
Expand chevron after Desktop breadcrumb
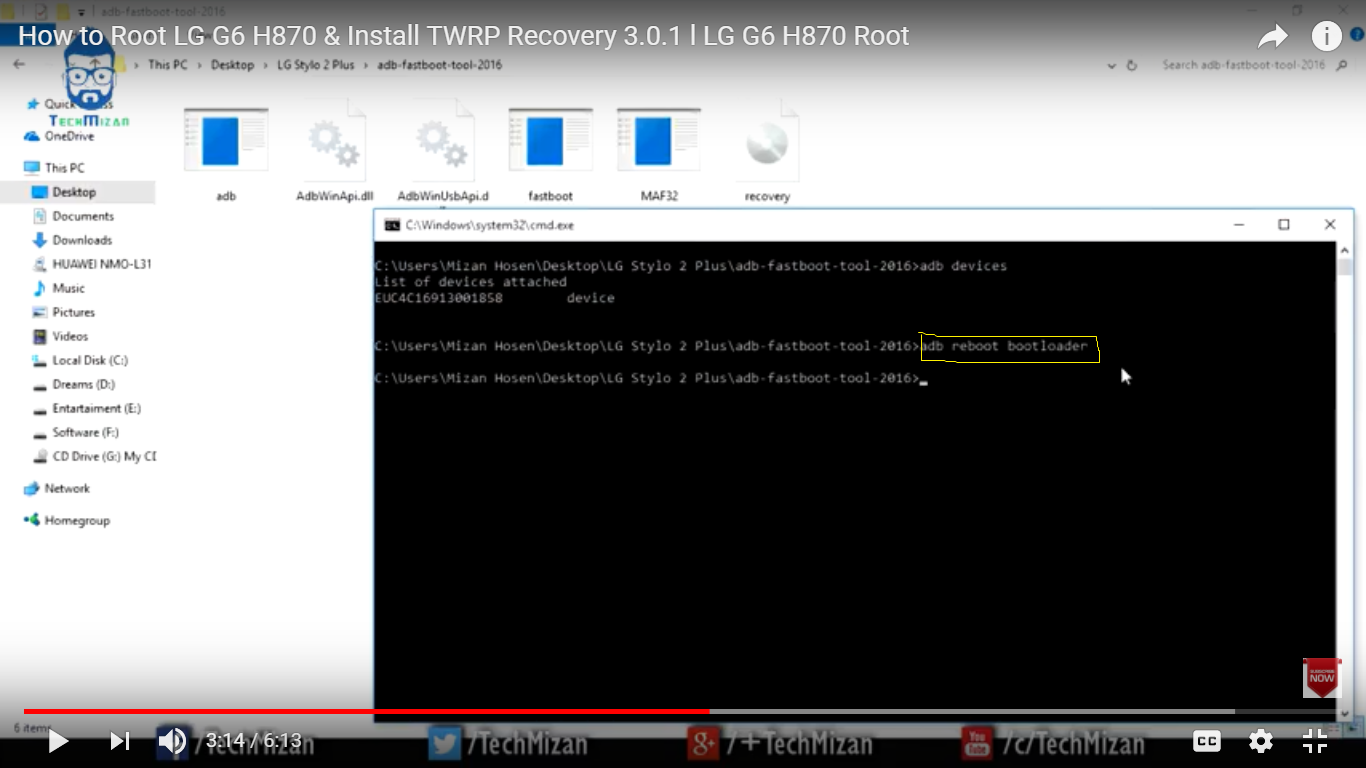(x=266, y=65)
